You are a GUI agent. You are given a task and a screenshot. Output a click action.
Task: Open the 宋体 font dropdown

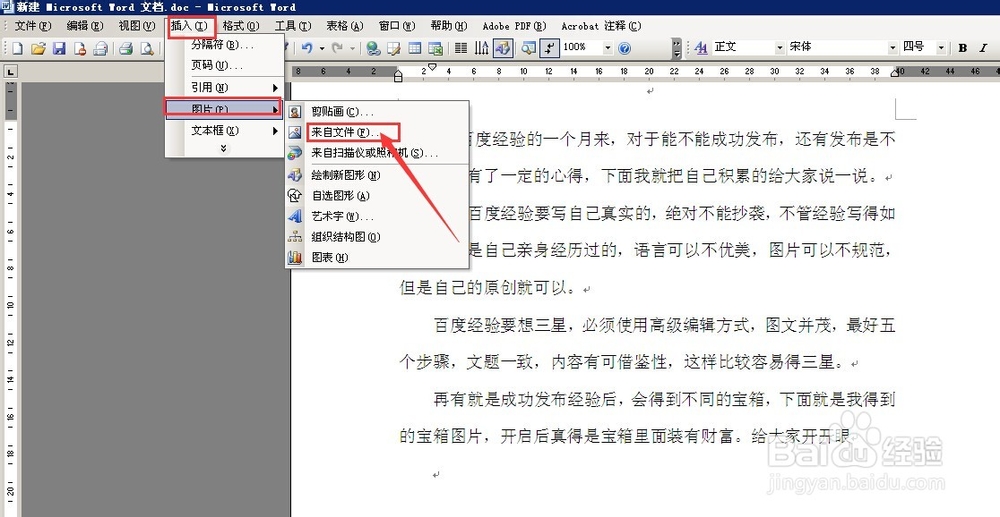pos(893,48)
